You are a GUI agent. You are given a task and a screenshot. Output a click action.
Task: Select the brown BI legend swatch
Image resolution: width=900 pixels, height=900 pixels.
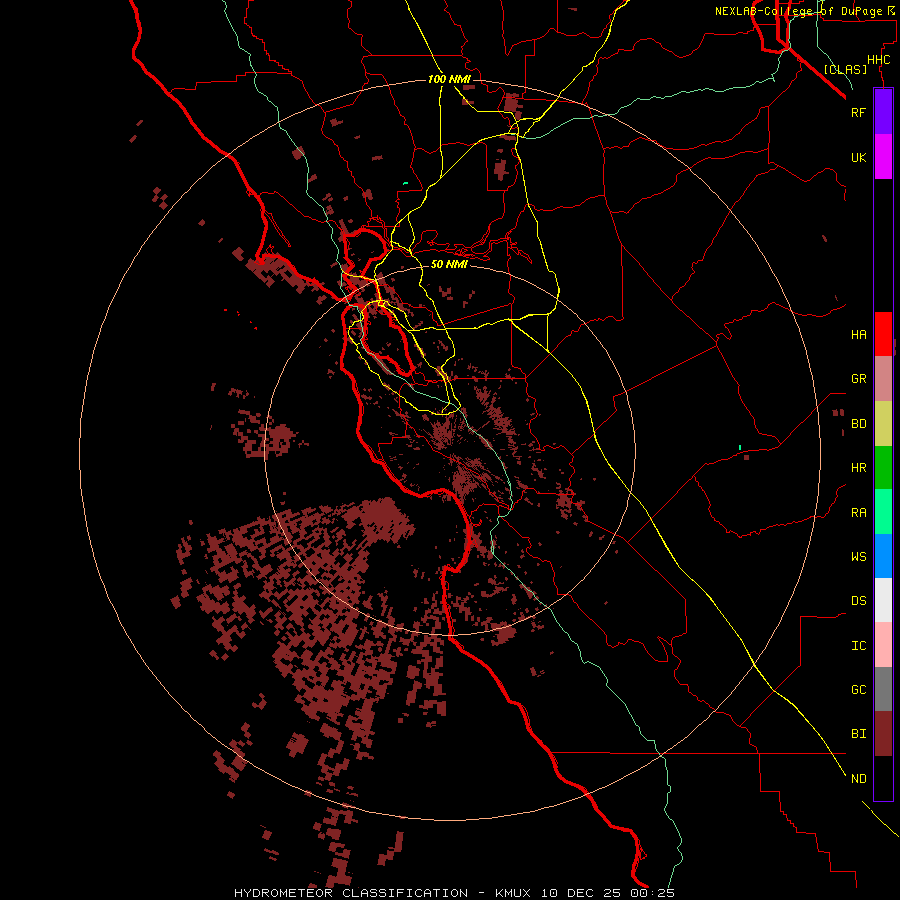click(883, 734)
